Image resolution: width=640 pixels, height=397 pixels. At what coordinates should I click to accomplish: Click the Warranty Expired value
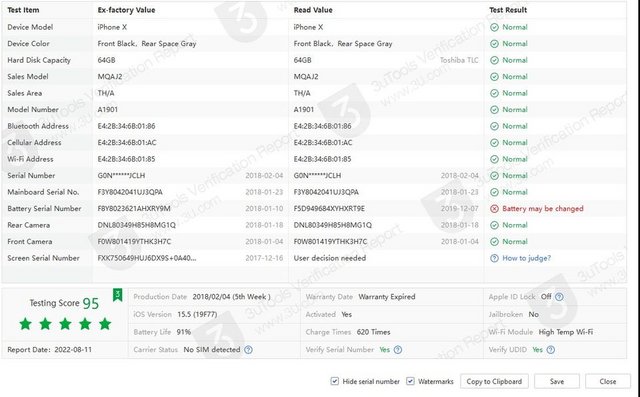pos(387,297)
